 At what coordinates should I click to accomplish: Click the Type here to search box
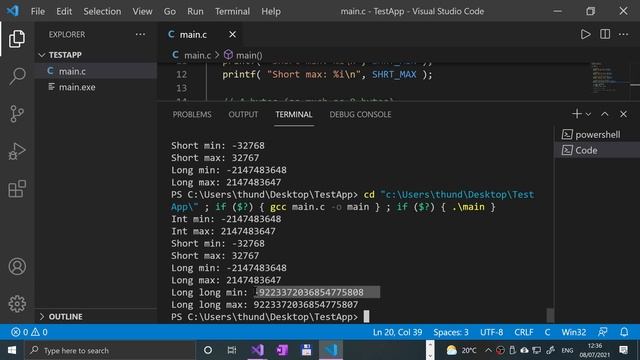point(110,350)
